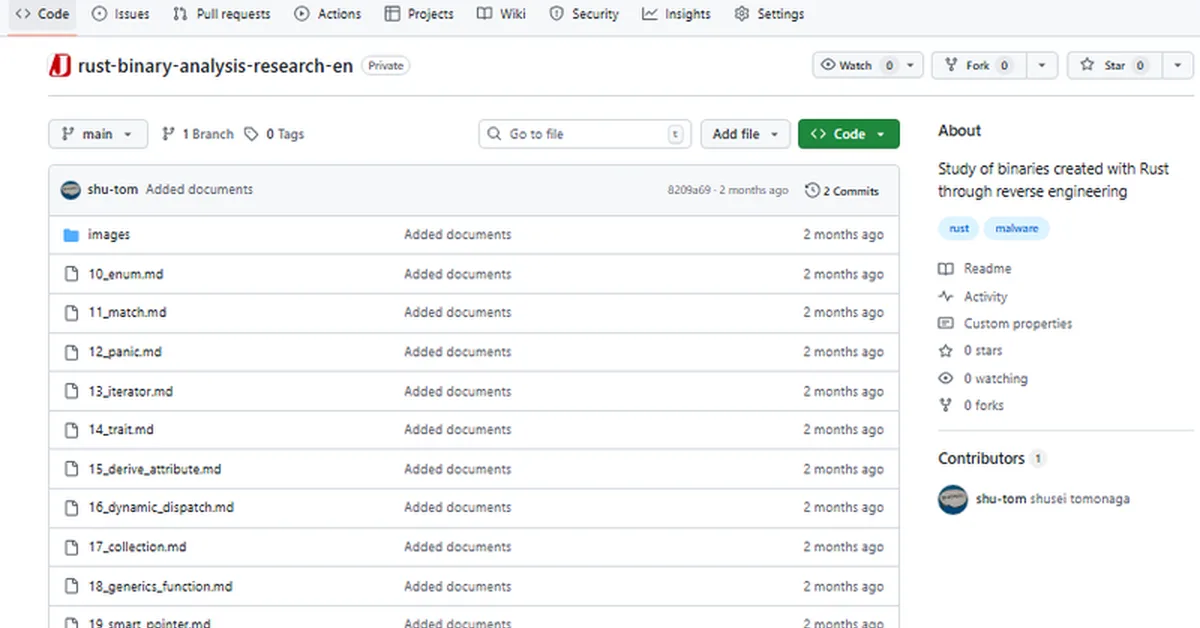This screenshot has height=628, width=1200.
Task: Expand the green Code dropdown button
Action: point(848,134)
